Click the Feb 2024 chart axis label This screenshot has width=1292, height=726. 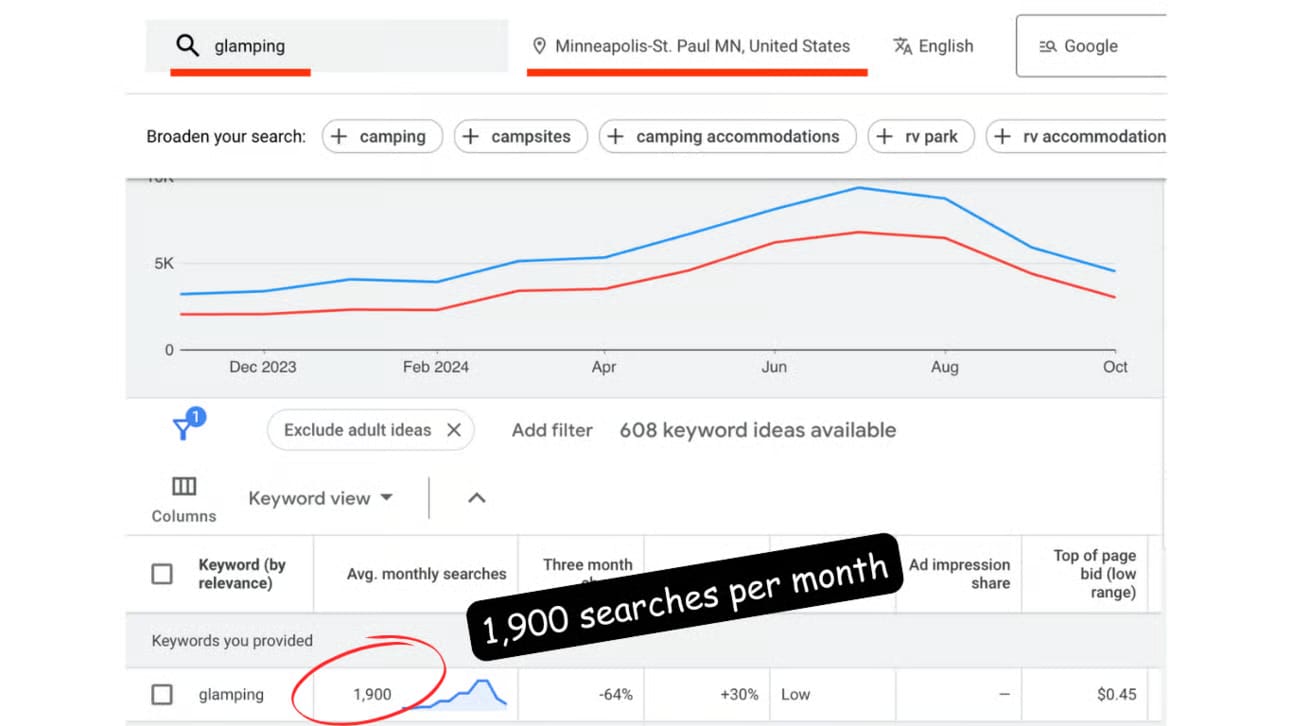436,367
